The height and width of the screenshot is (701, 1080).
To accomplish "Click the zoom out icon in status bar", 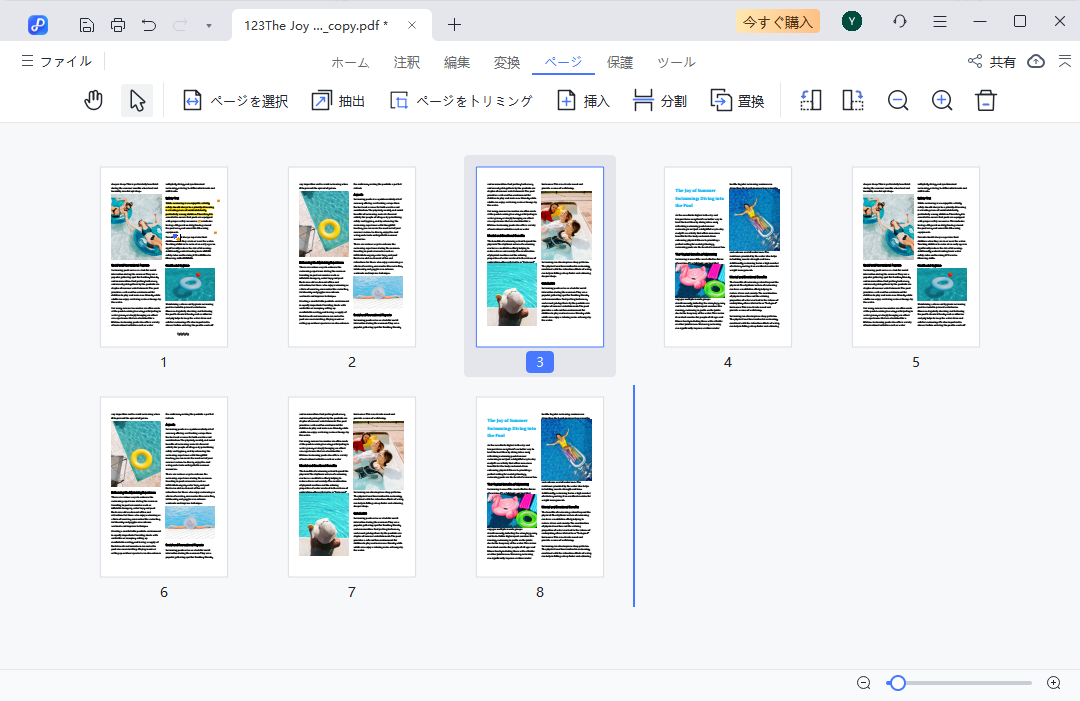I will pyautogui.click(x=864, y=683).
